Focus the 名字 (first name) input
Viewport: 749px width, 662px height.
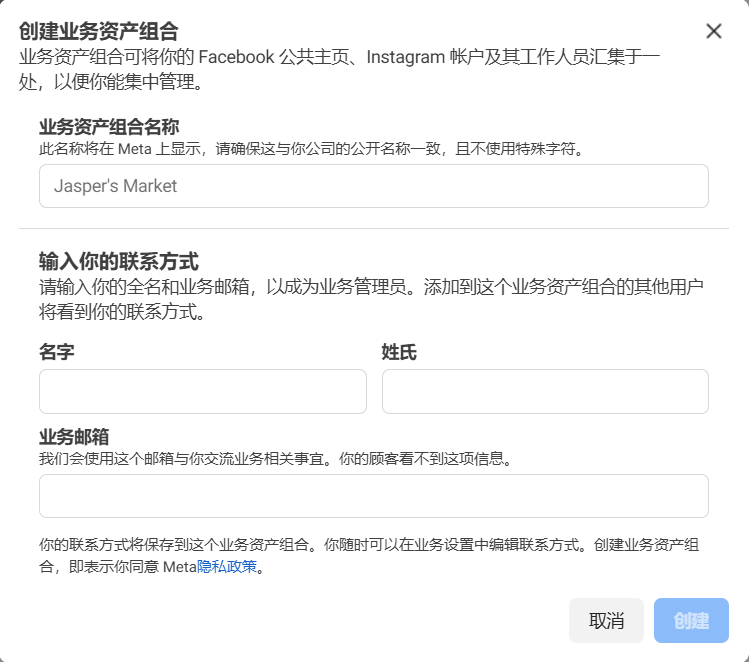tap(202, 391)
